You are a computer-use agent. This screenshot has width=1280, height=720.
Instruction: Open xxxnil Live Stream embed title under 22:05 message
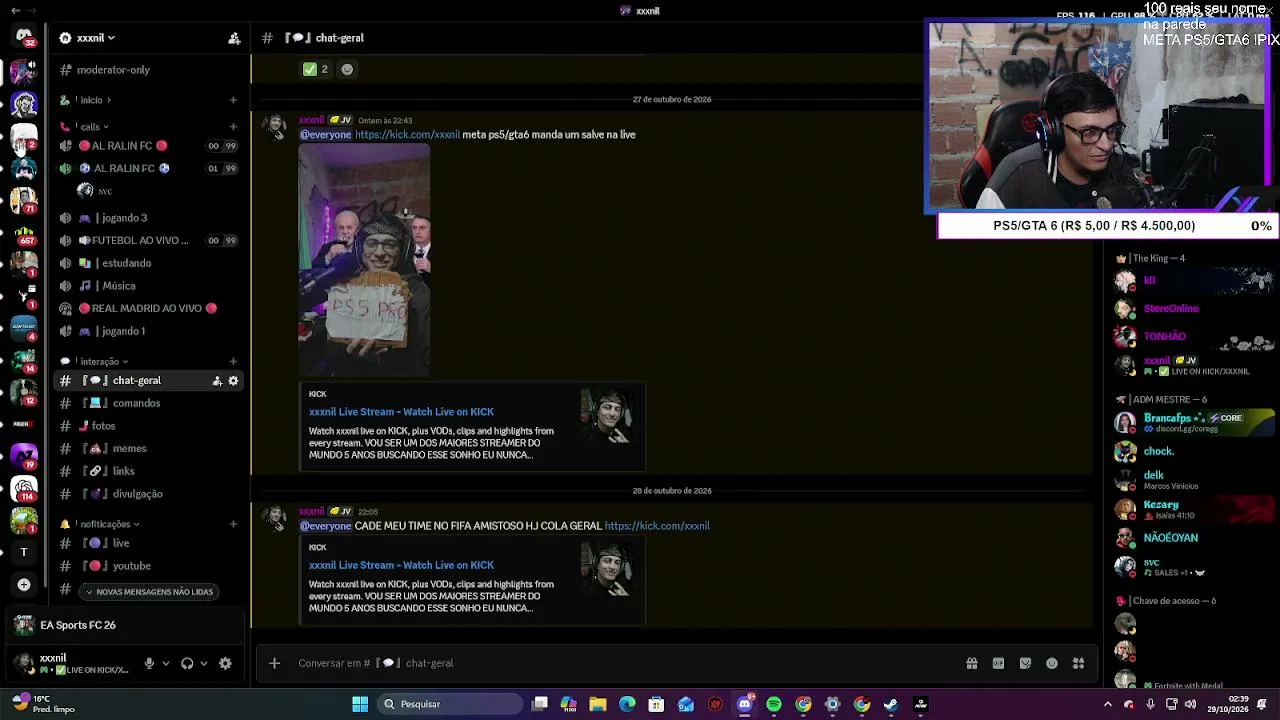(401, 565)
